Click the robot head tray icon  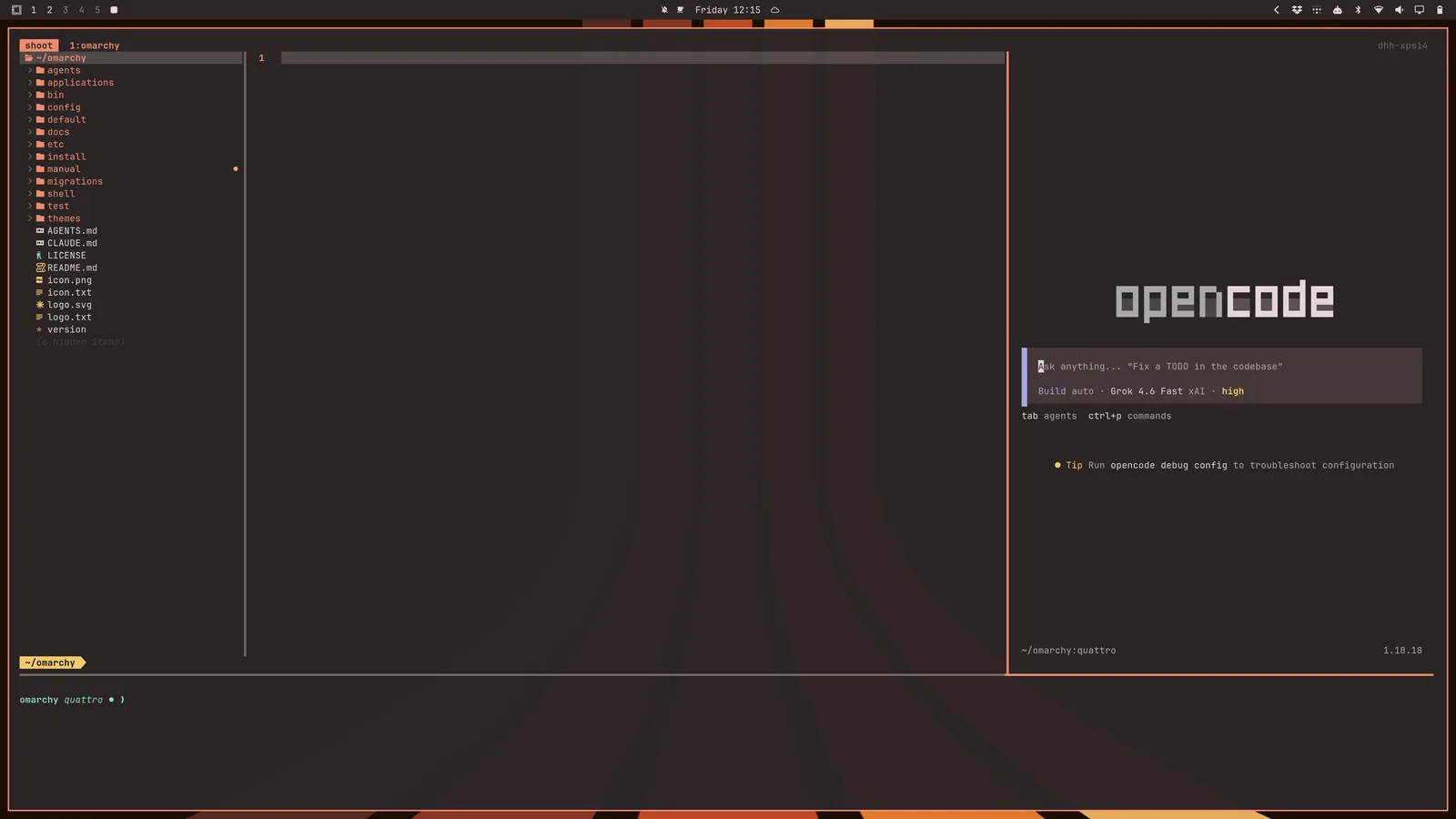1338,10
